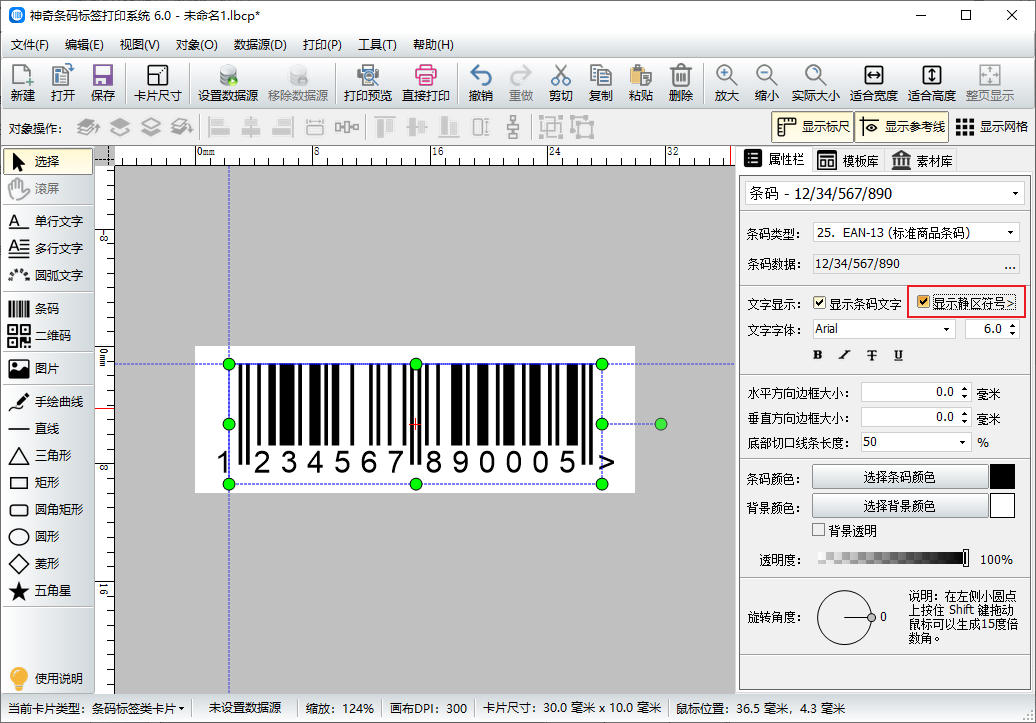Open the Arial font dropdown
This screenshot has width=1036, height=723.
tap(883, 329)
